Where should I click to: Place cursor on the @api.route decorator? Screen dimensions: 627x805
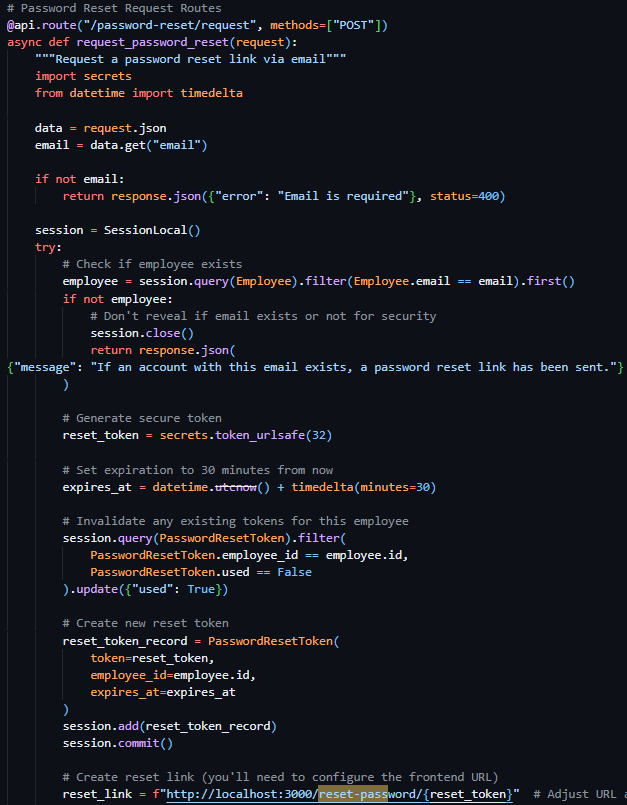[40, 24]
